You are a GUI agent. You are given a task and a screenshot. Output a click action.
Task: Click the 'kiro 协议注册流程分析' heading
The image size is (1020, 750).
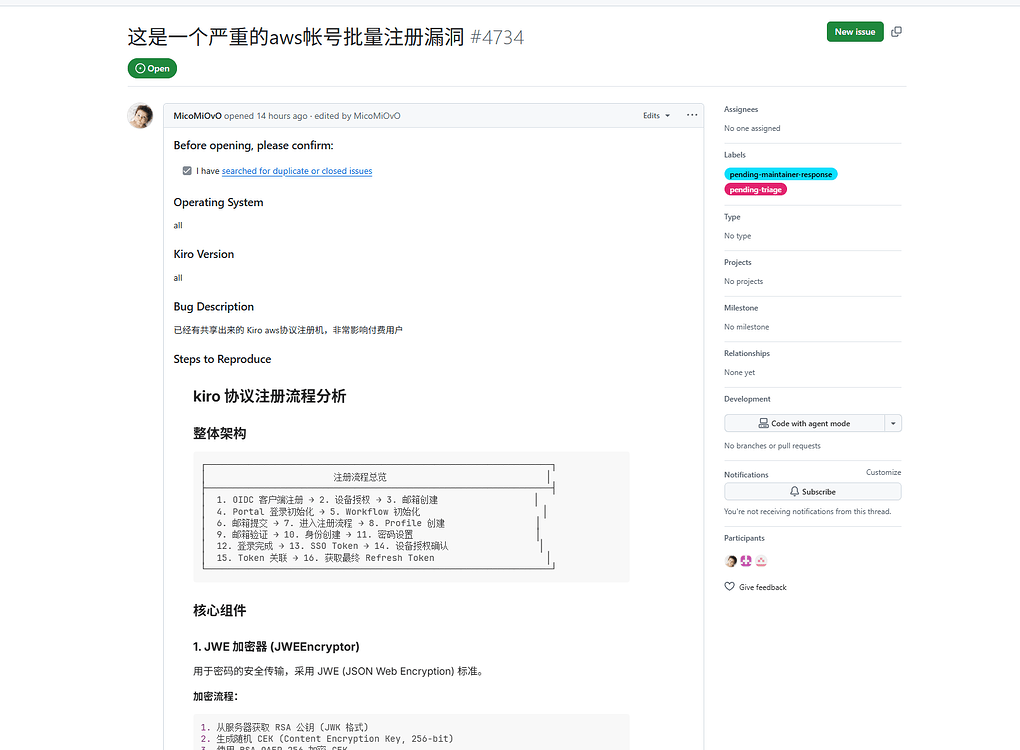[269, 396]
